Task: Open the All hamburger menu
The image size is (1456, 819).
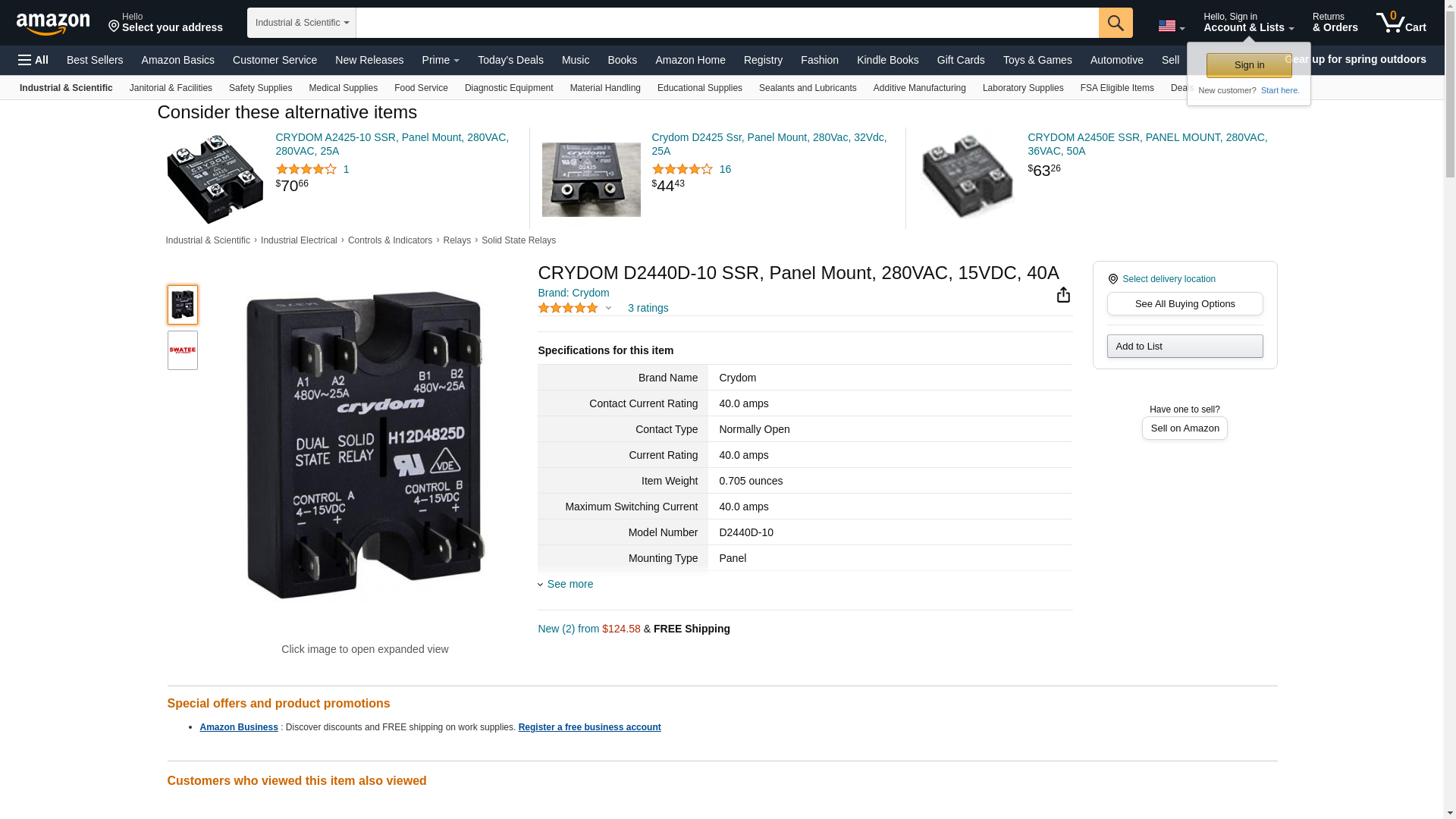Action: point(33,60)
